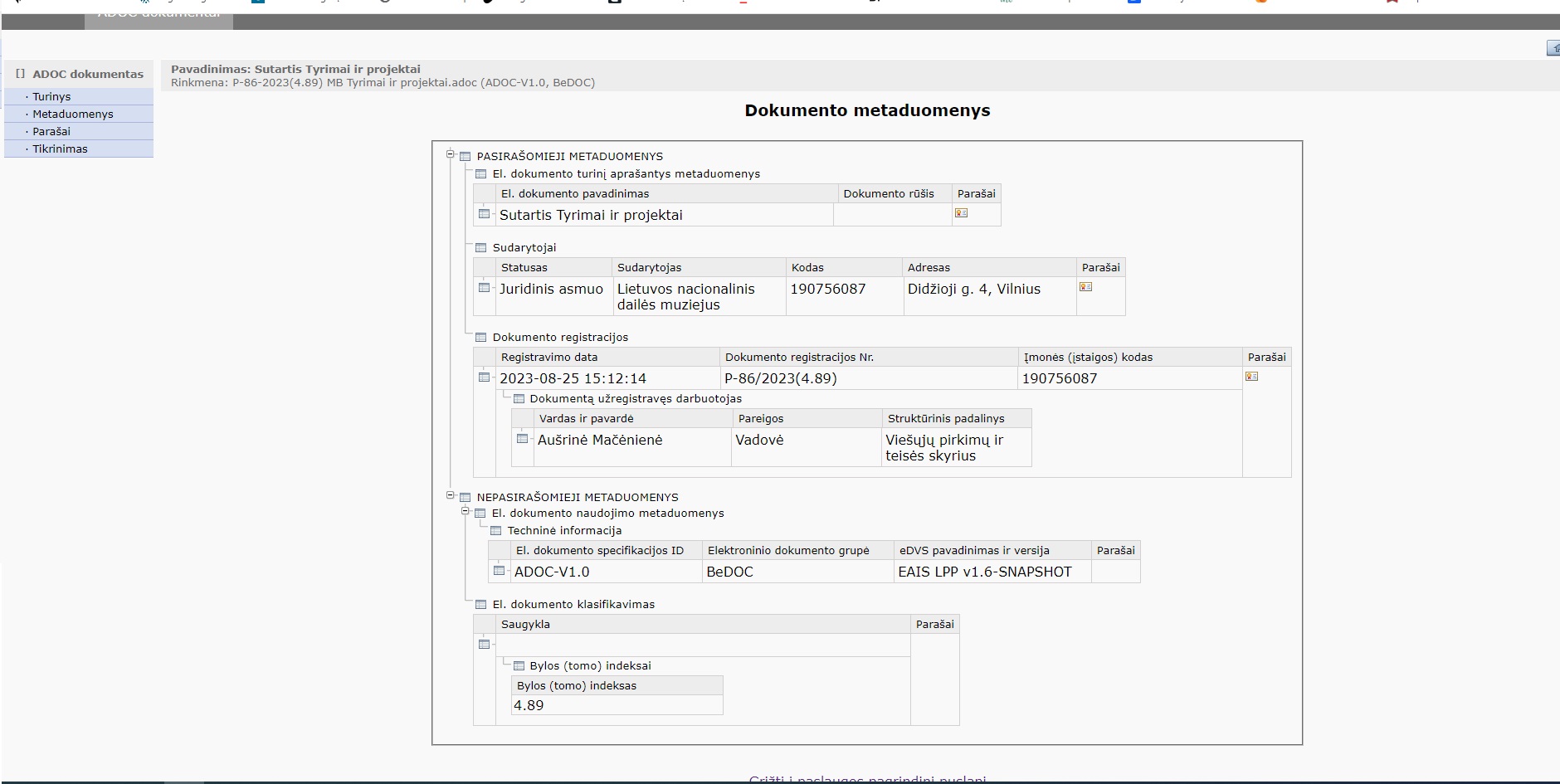Click table icon beside Sutartis Tyrimai ir projektai
The width and height of the screenshot is (1560, 784).
(485, 214)
